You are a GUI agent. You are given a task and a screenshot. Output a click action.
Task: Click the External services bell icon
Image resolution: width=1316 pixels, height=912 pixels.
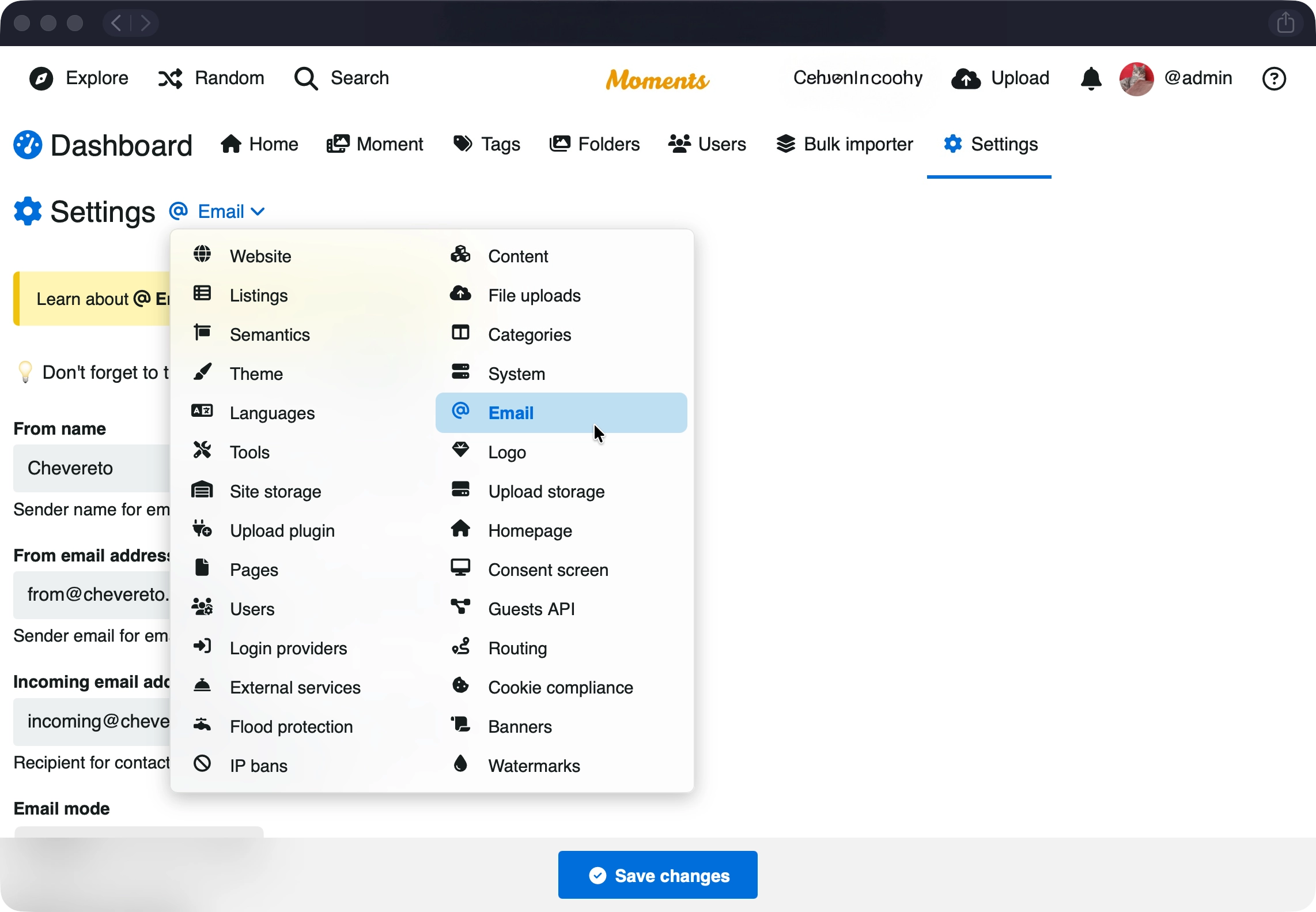tap(202, 685)
